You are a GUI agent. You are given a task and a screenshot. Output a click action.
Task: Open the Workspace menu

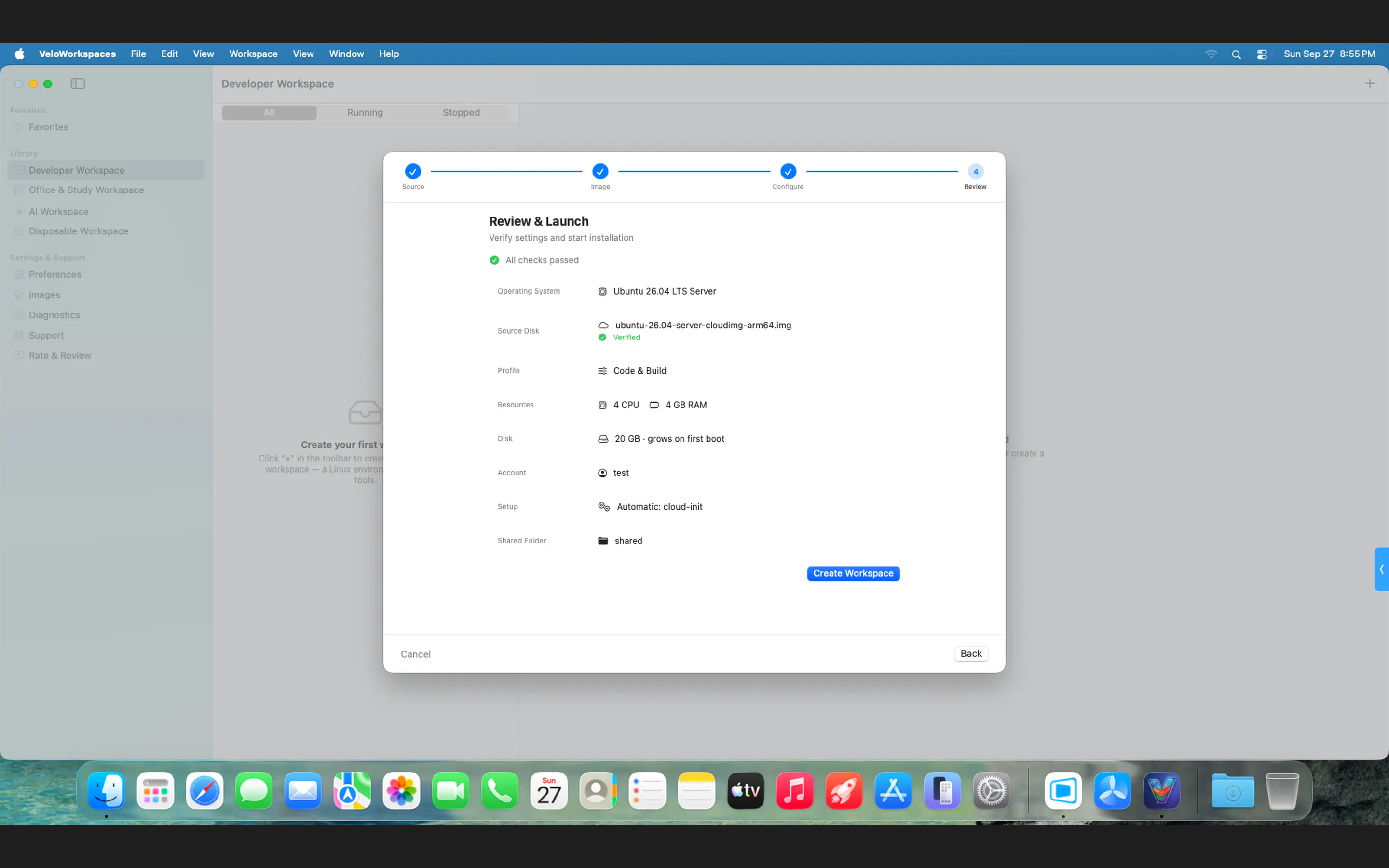(x=253, y=54)
